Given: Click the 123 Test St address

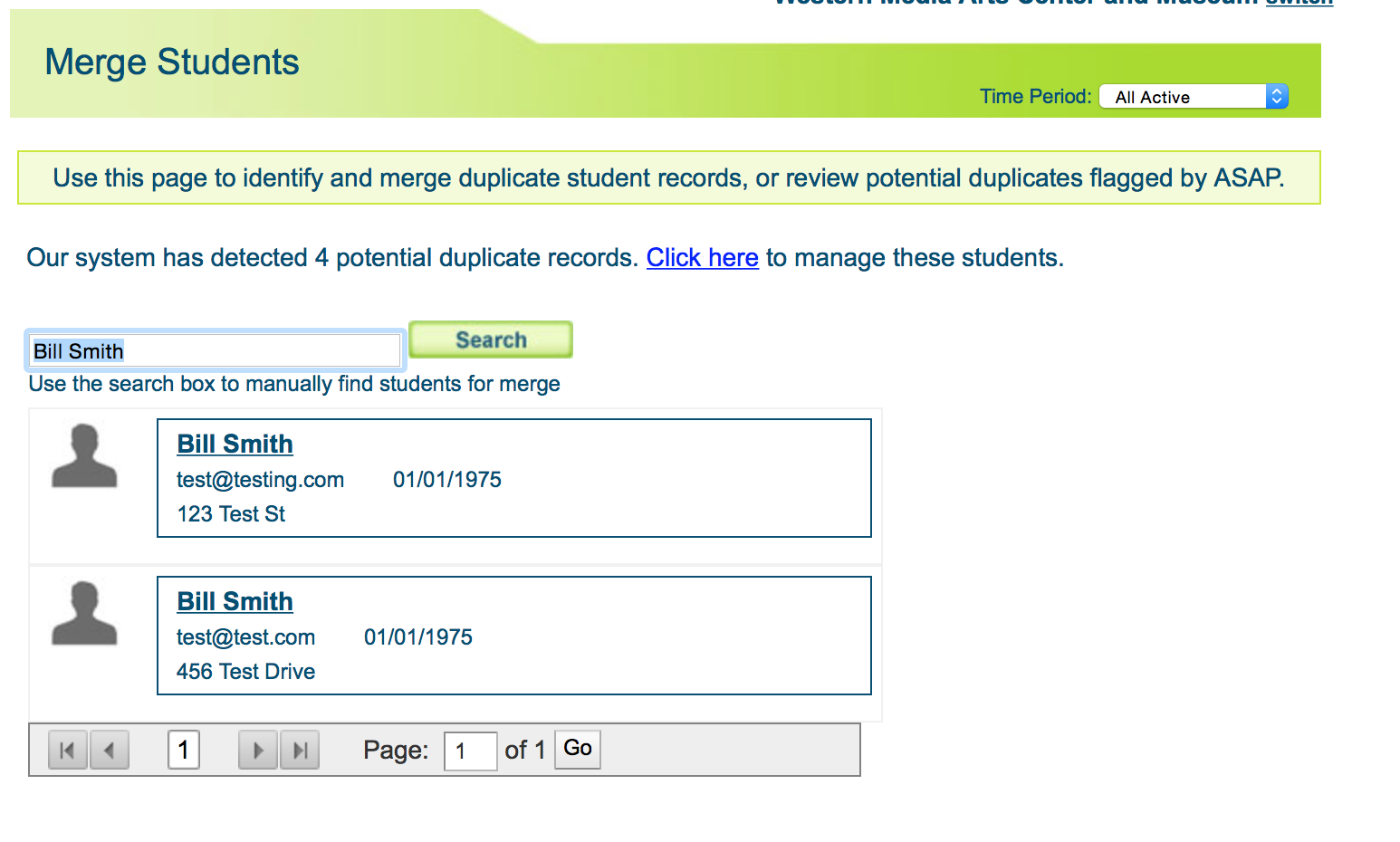Looking at the screenshot, I should tap(231, 514).
